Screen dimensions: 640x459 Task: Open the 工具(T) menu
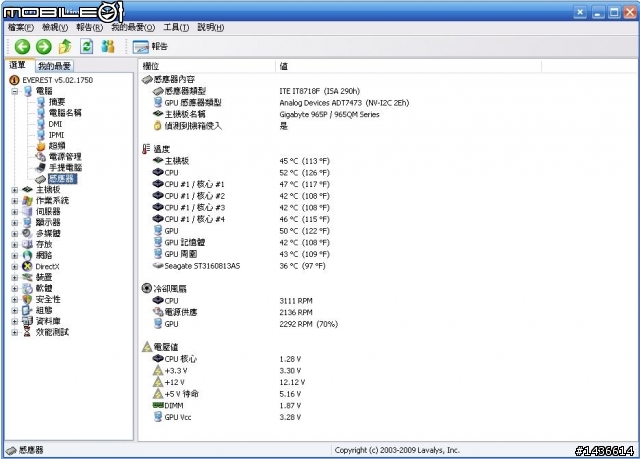[176, 27]
